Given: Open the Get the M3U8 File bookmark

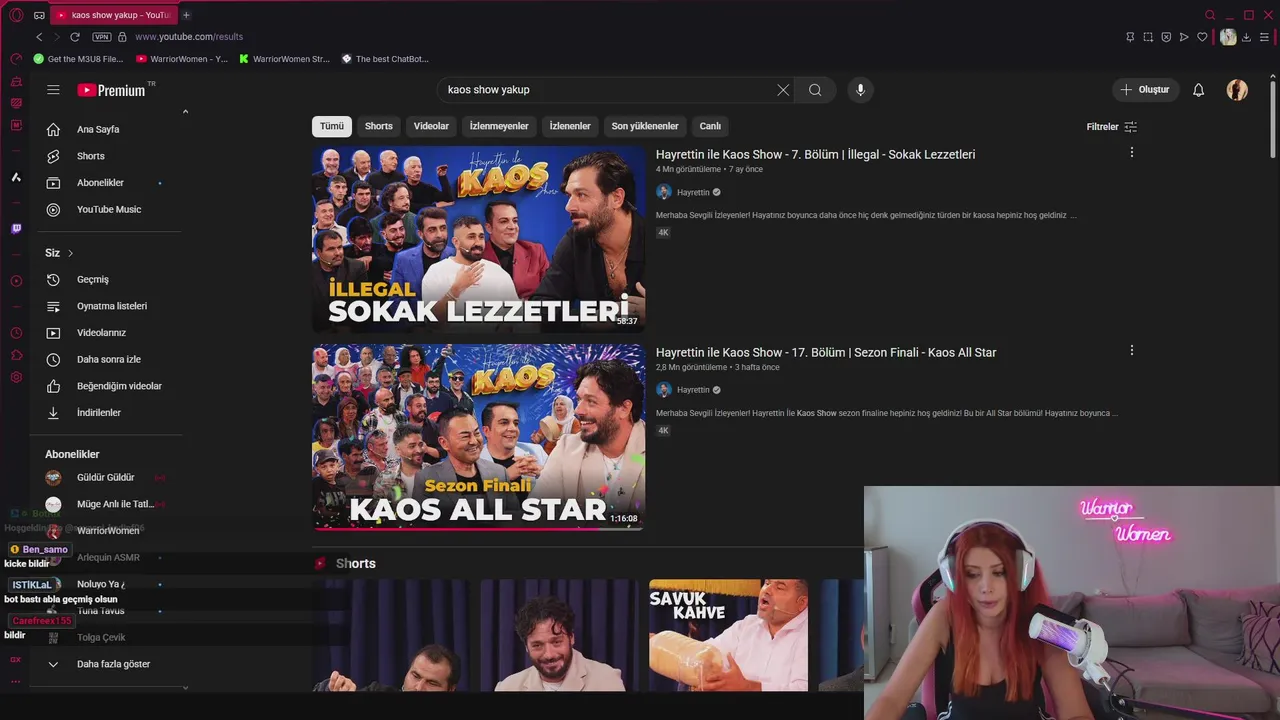Looking at the screenshot, I should pyautogui.click(x=79, y=59).
